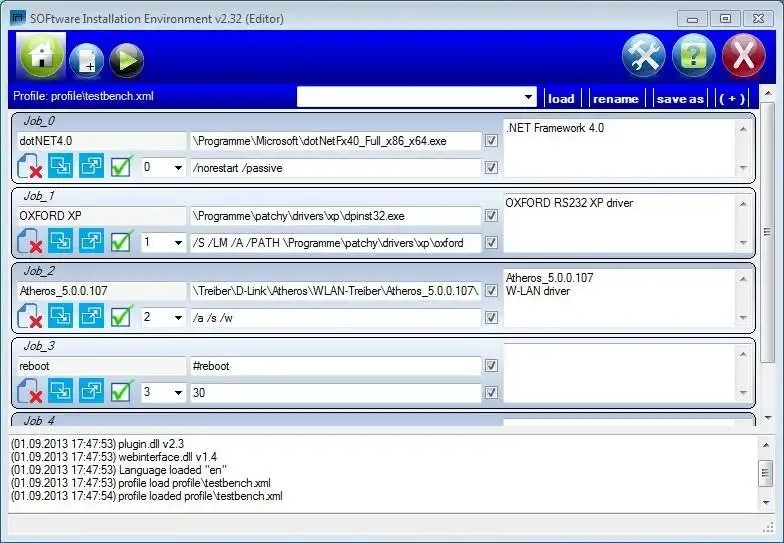Open Job_3 order dropdown showing 3
The image size is (784, 543).
tap(162, 392)
